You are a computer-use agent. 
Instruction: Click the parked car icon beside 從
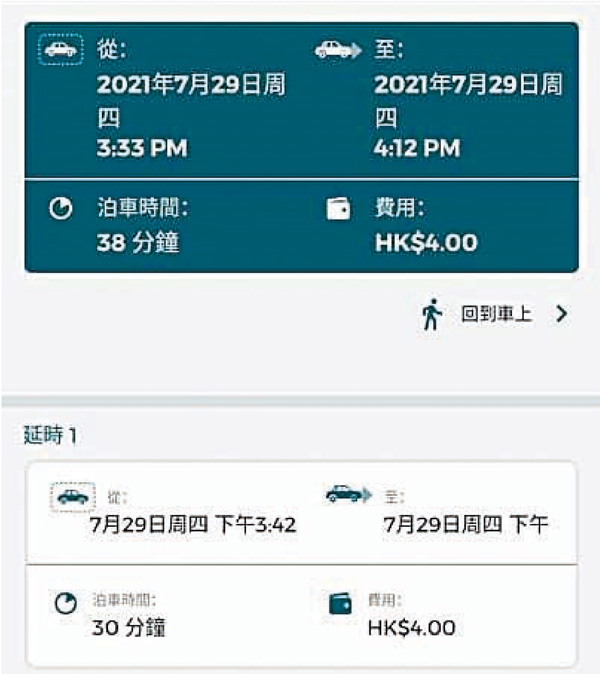coord(61,49)
